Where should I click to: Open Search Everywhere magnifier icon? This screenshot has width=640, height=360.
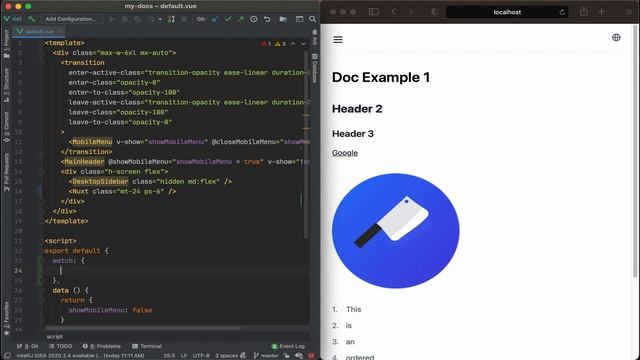312,19
